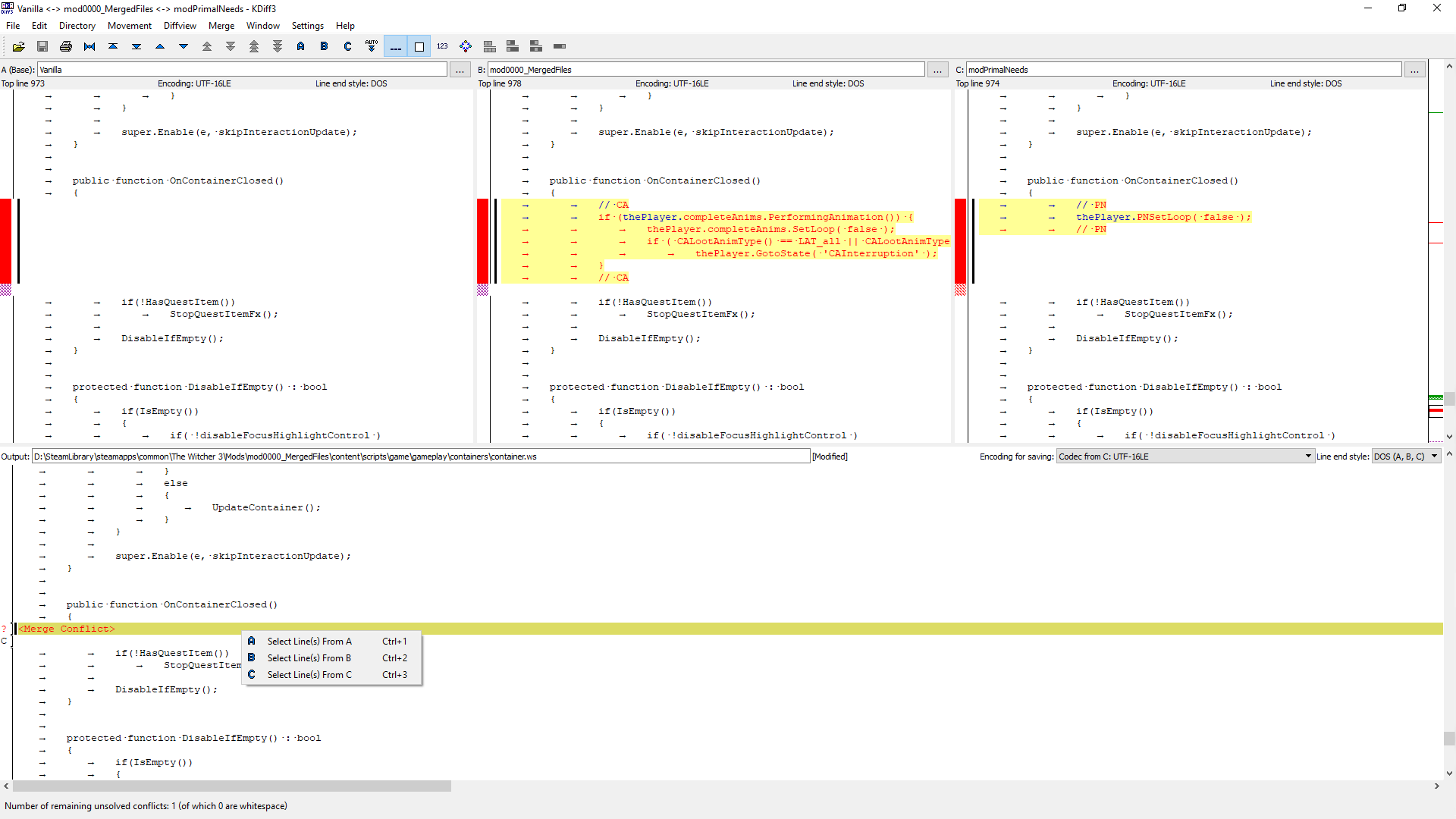Open the Merge menu

click(221, 26)
